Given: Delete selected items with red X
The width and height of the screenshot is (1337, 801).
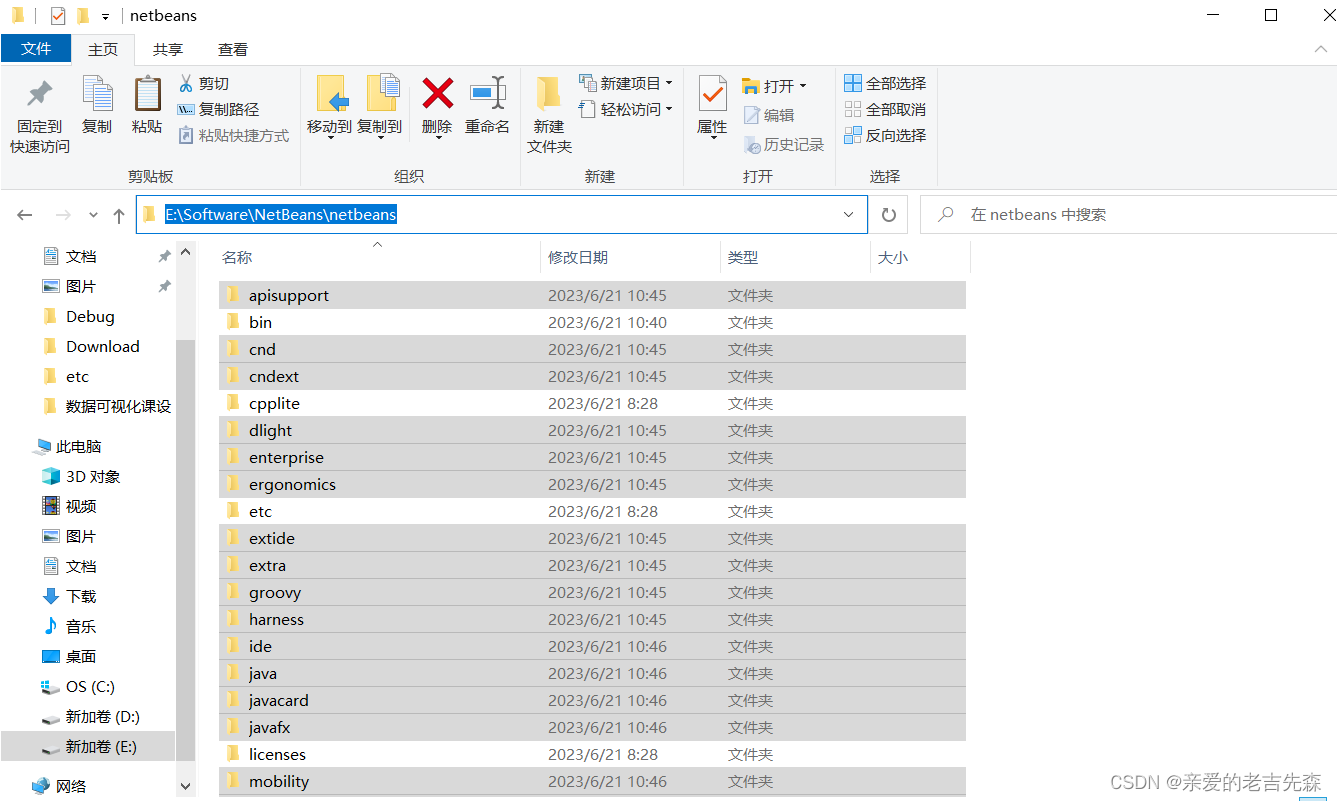Looking at the screenshot, I should (x=437, y=105).
